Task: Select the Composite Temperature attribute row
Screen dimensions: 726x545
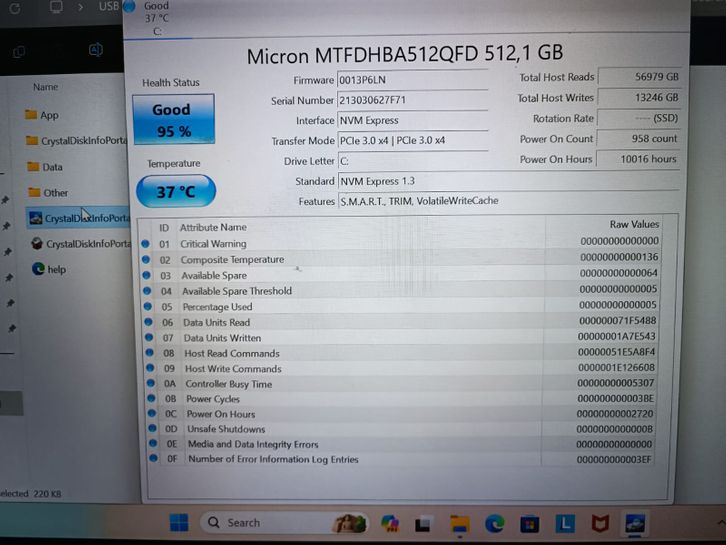Action: point(401,258)
